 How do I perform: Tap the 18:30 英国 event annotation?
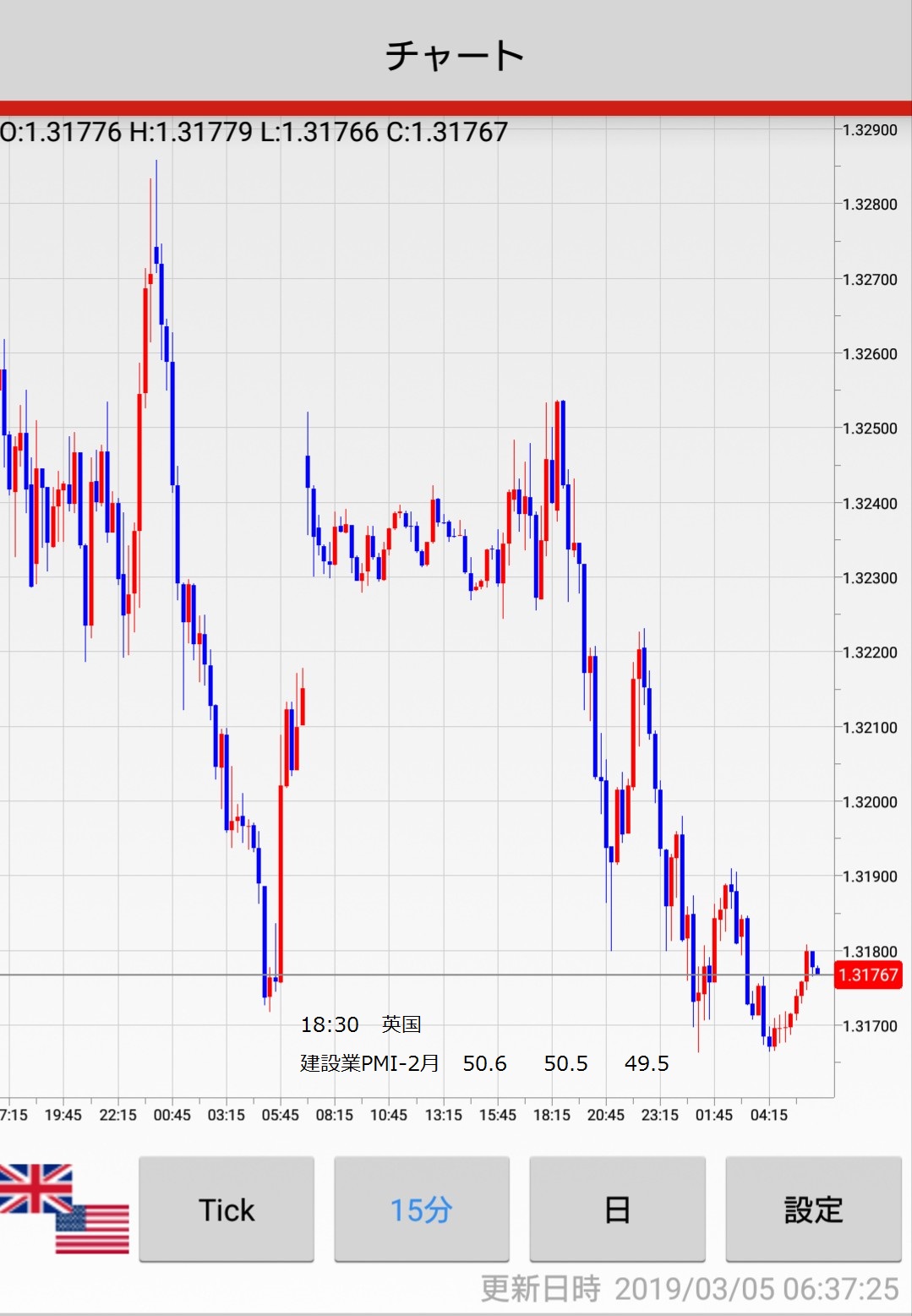click(x=361, y=1024)
